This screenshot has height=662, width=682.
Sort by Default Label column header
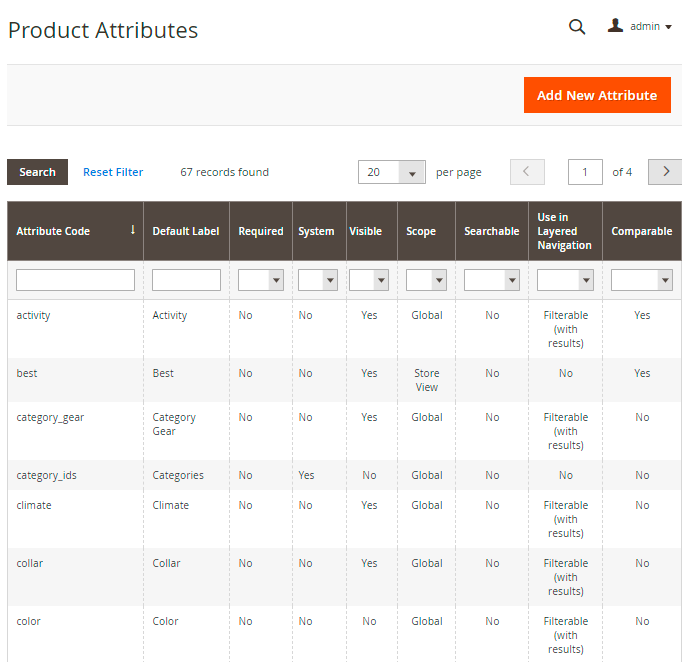(186, 231)
